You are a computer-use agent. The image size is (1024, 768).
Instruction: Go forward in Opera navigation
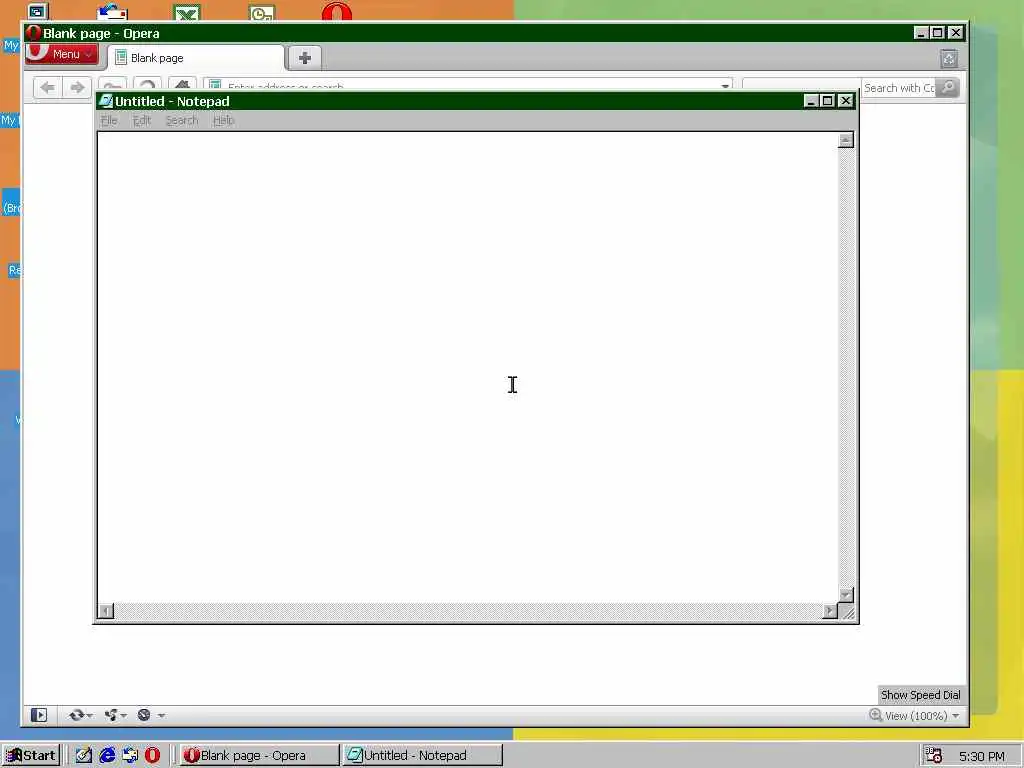click(x=77, y=87)
